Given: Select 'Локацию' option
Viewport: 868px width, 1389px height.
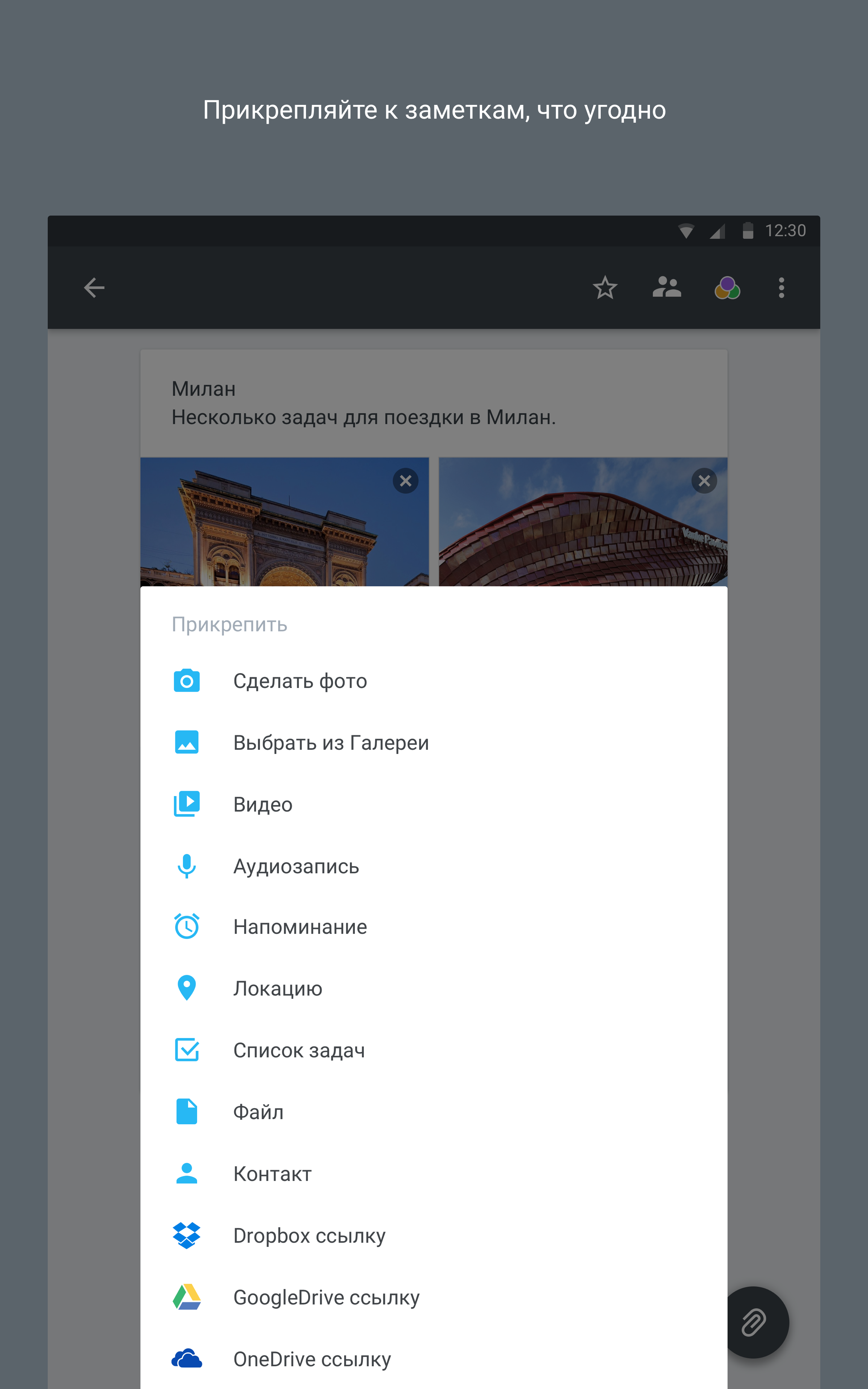Looking at the screenshot, I should 433,988.
